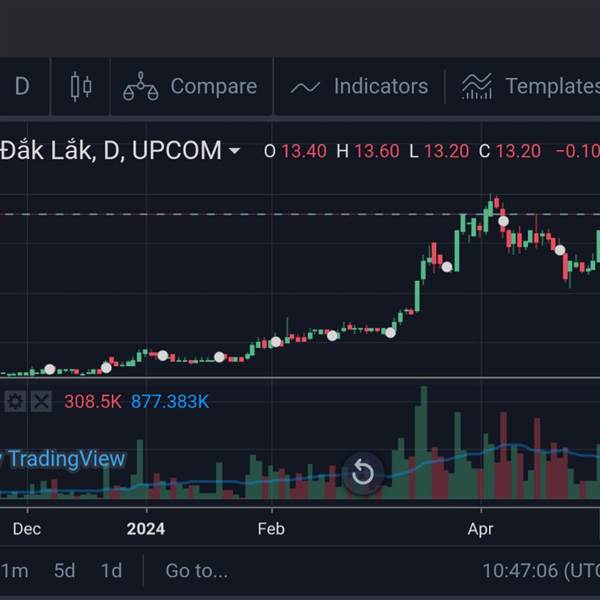The image size is (600, 600).
Task: Click the high price value 13.60
Action: tap(377, 151)
